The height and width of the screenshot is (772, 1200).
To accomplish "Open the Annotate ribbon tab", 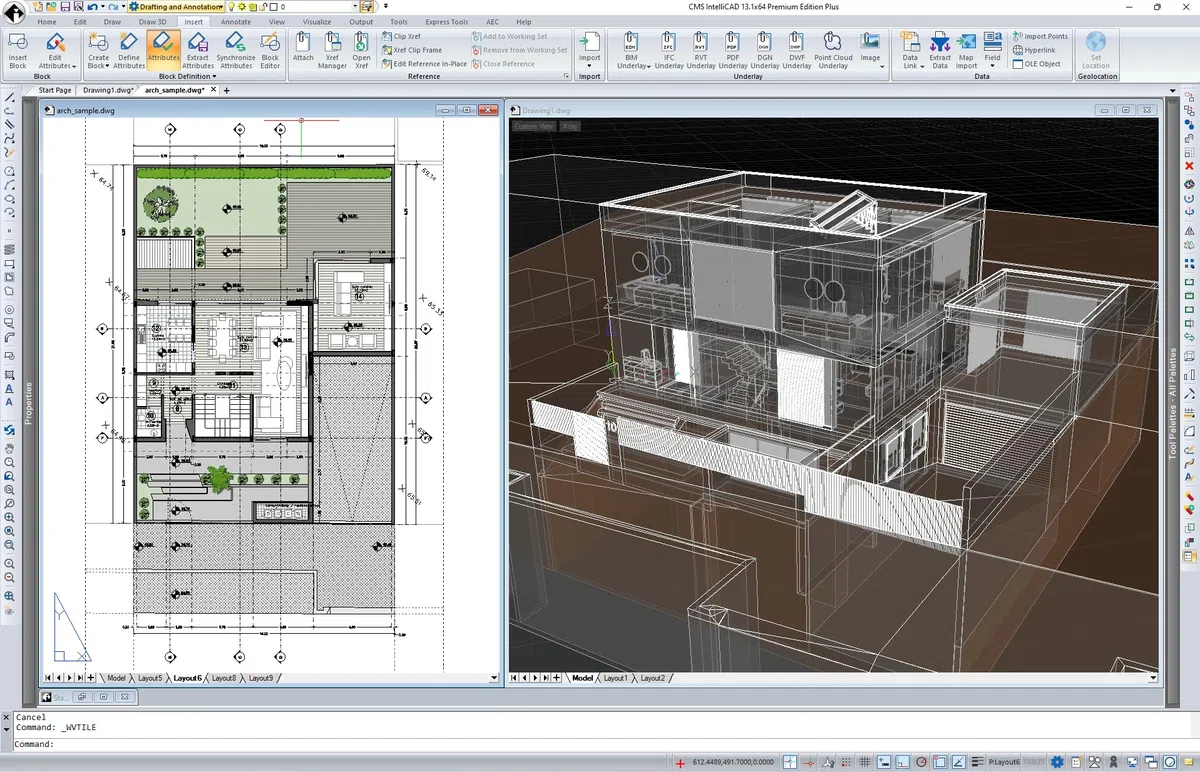I will click(x=236, y=21).
